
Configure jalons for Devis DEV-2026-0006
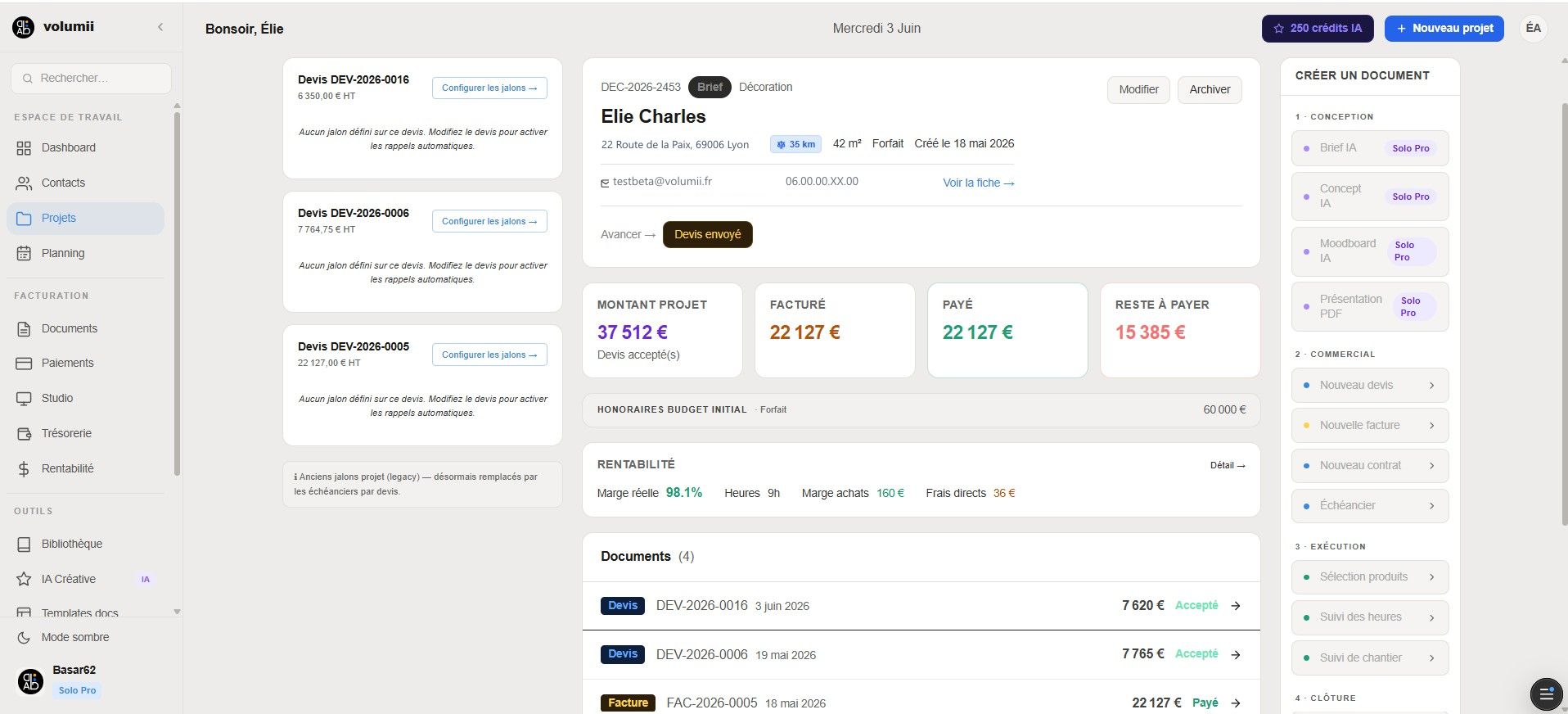pyautogui.click(x=489, y=221)
